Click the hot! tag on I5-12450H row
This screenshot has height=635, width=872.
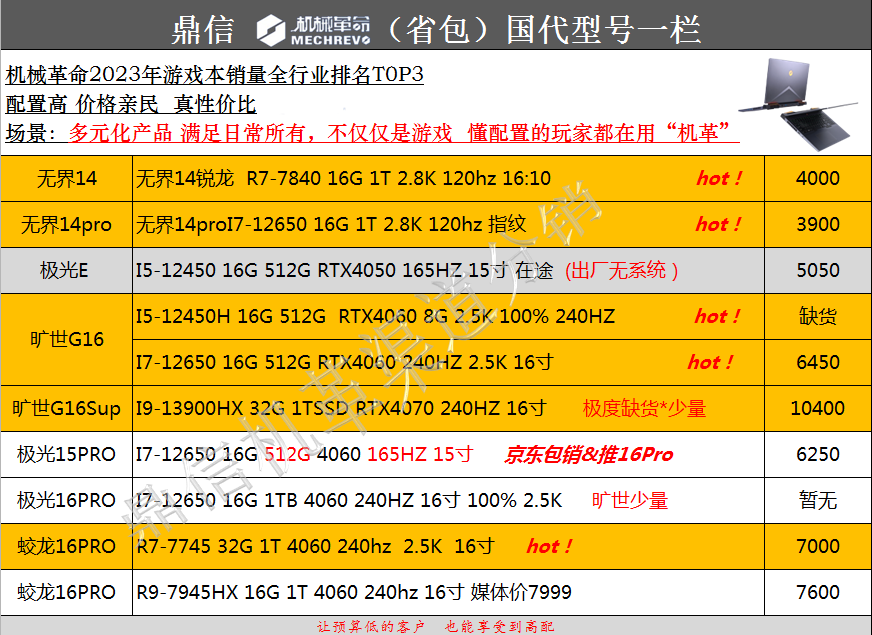click(x=717, y=316)
